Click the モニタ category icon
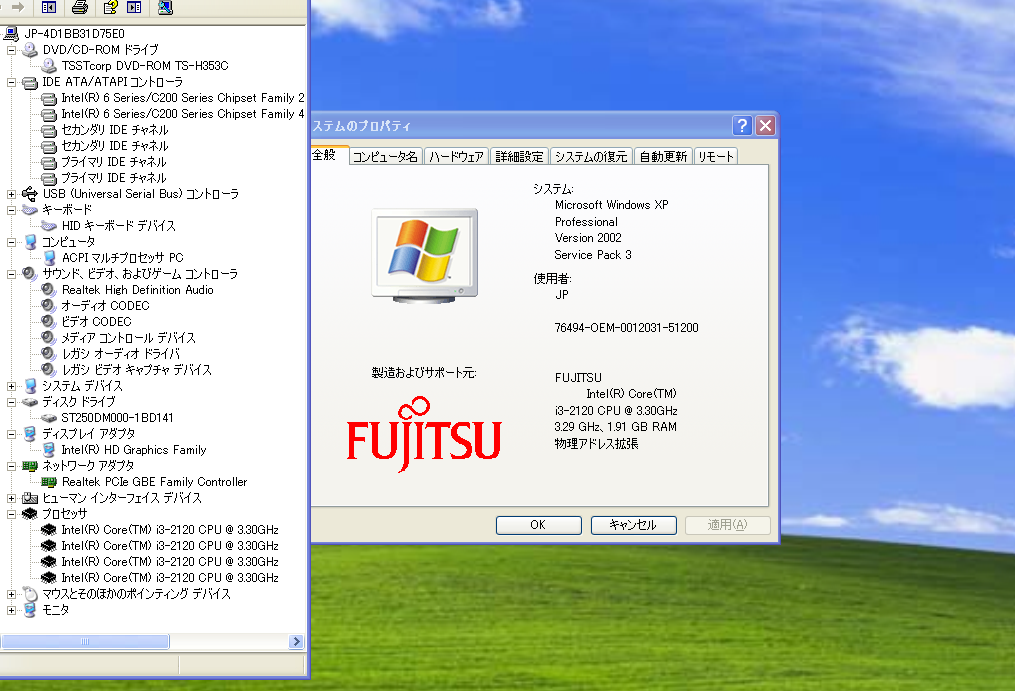1015x691 pixels. pos(30,610)
